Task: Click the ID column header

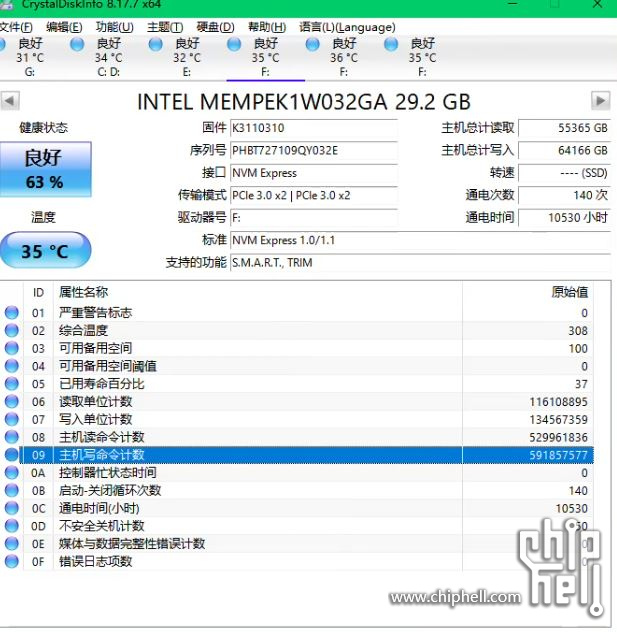Action: 38,292
